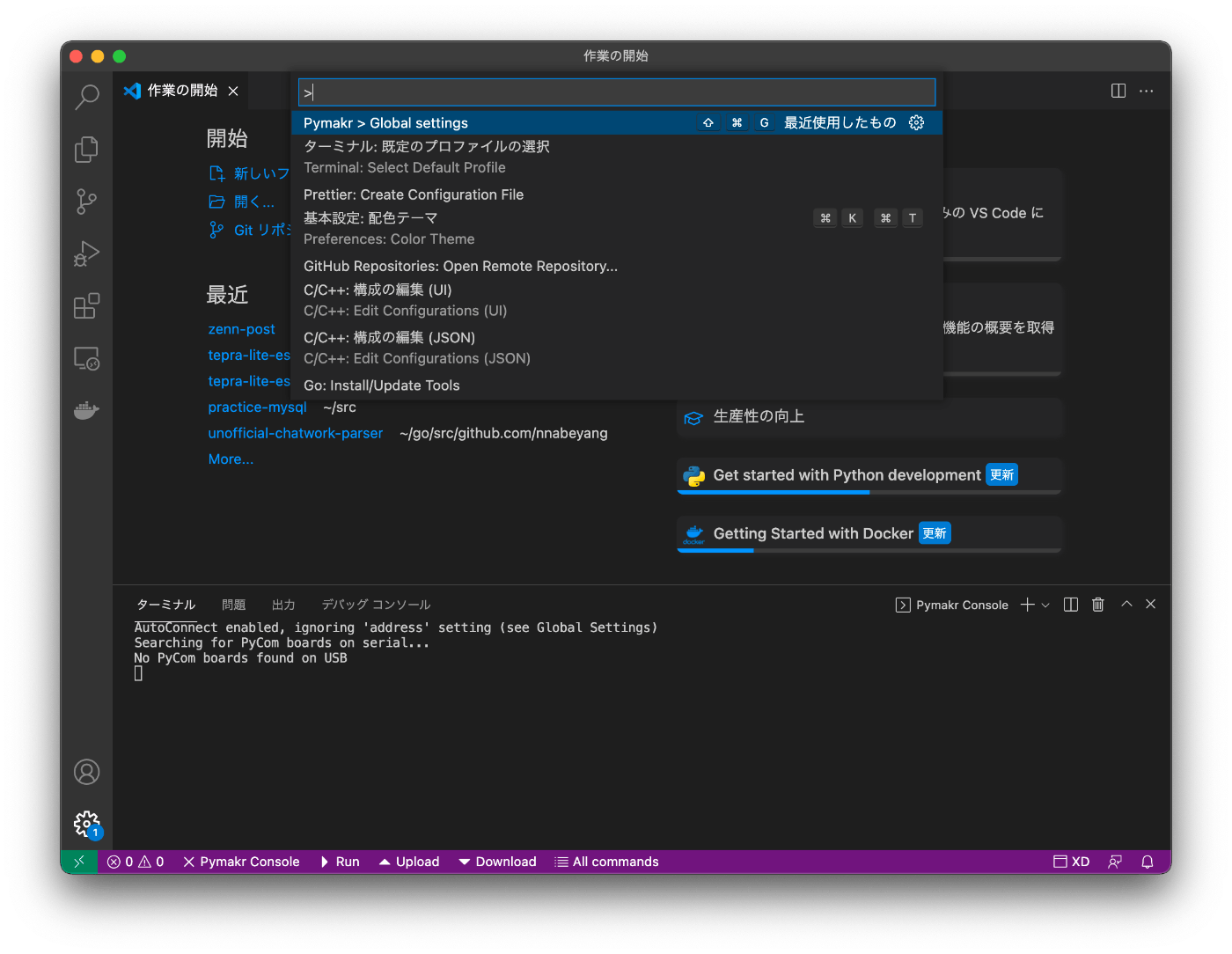
Task: Open notifications bell in status bar
Action: coord(1148,862)
